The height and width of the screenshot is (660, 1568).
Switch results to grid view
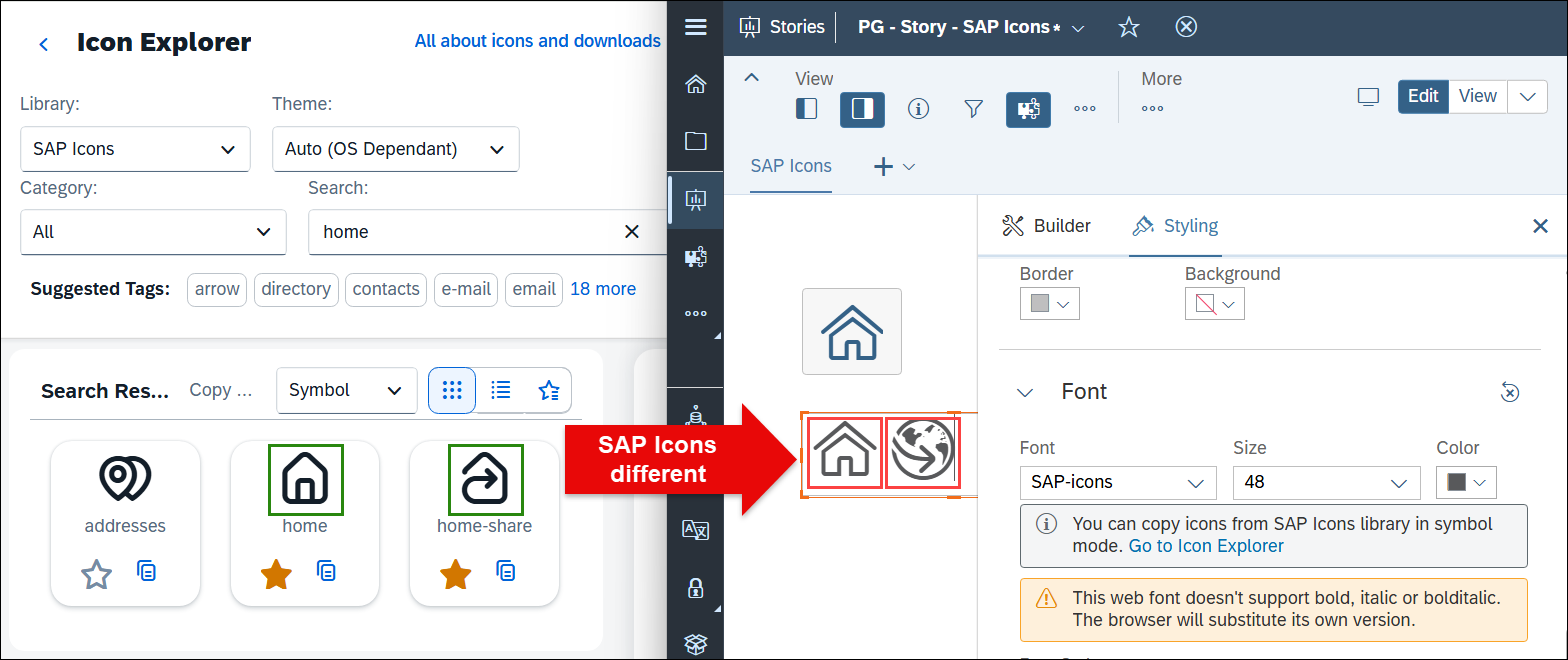click(x=452, y=390)
